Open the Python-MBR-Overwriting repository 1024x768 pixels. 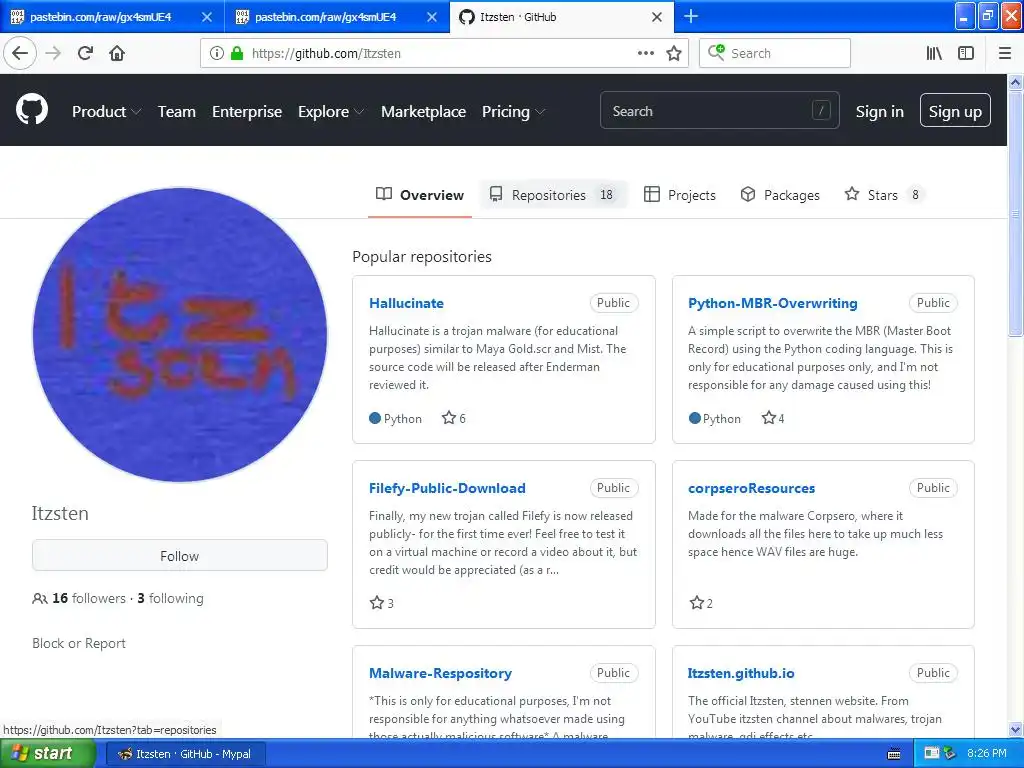[773, 303]
